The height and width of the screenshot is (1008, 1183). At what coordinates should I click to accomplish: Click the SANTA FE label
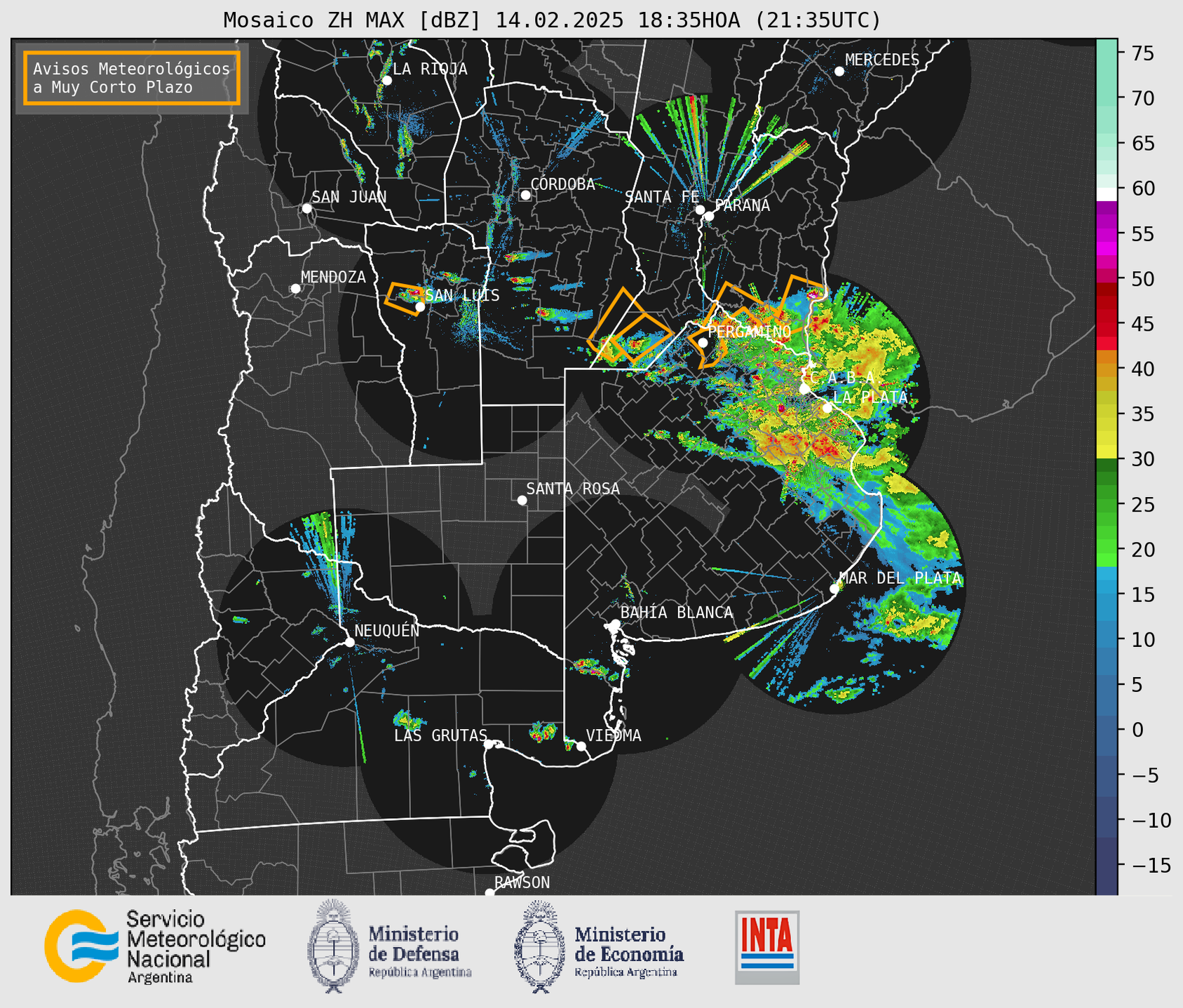coord(662,197)
